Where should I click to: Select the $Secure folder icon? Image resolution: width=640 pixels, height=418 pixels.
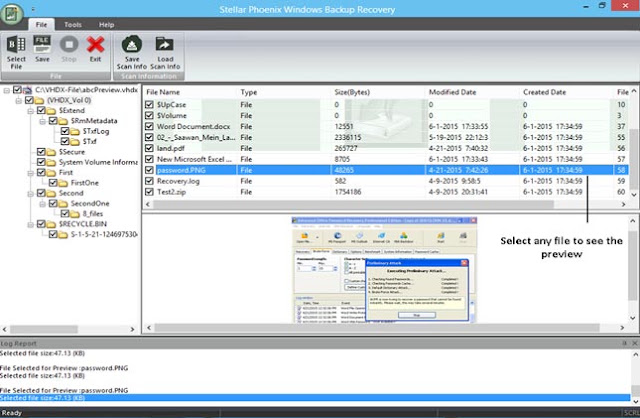(x=51, y=152)
